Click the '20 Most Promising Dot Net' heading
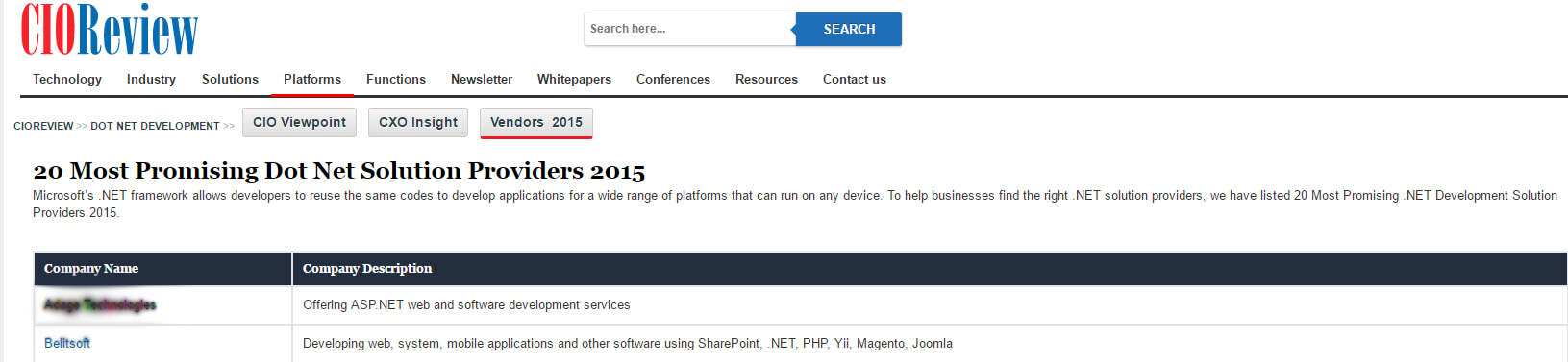Viewport: 1568px width, 362px height. [338, 171]
